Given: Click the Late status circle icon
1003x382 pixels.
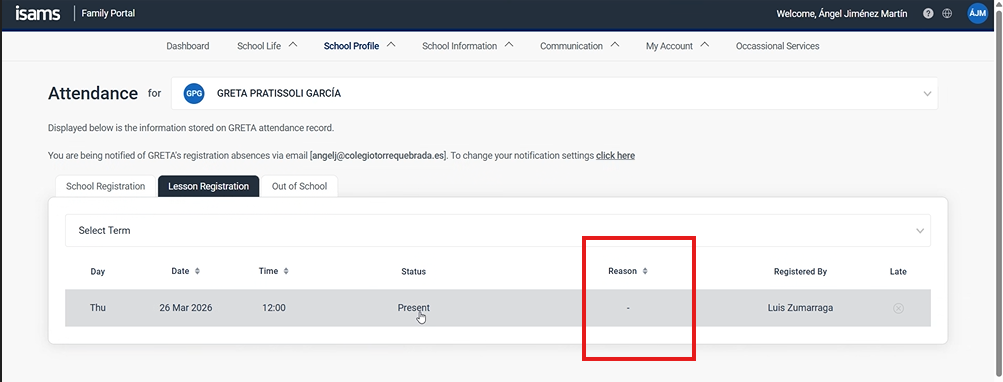Looking at the screenshot, I should (898, 308).
